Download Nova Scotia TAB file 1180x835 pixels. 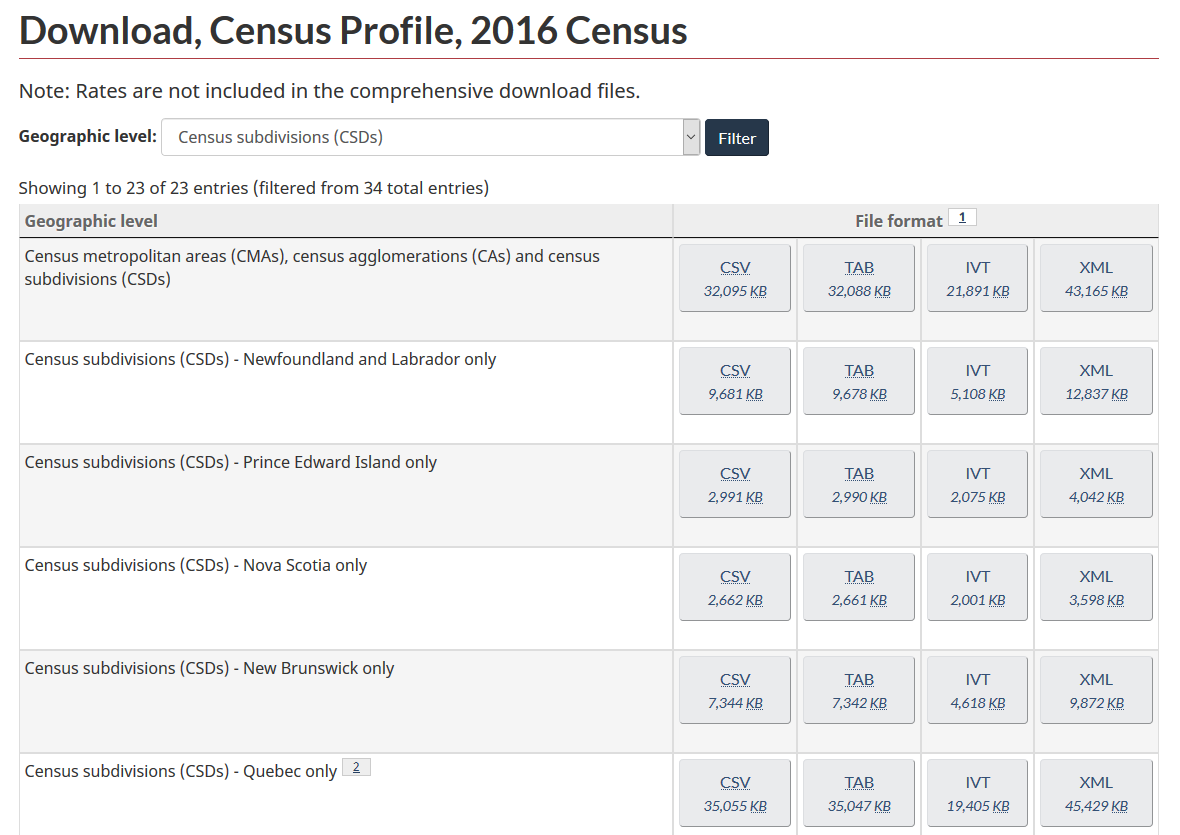[x=859, y=587]
